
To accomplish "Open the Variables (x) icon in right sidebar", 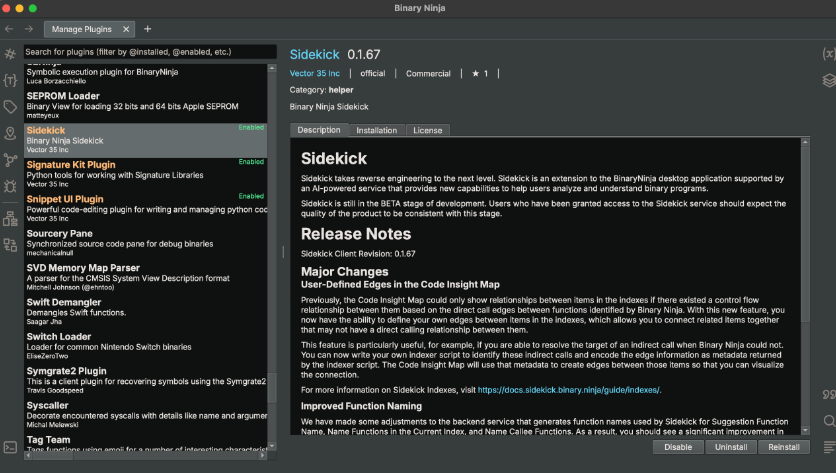I will click(x=828, y=53).
